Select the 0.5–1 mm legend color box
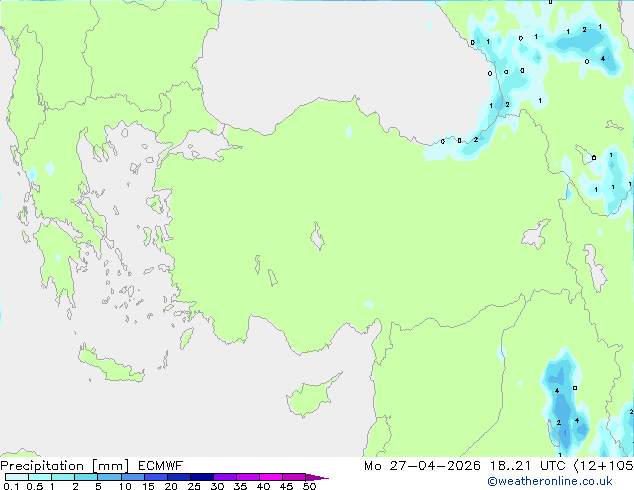Image resolution: width=634 pixels, height=490 pixels. [40, 477]
